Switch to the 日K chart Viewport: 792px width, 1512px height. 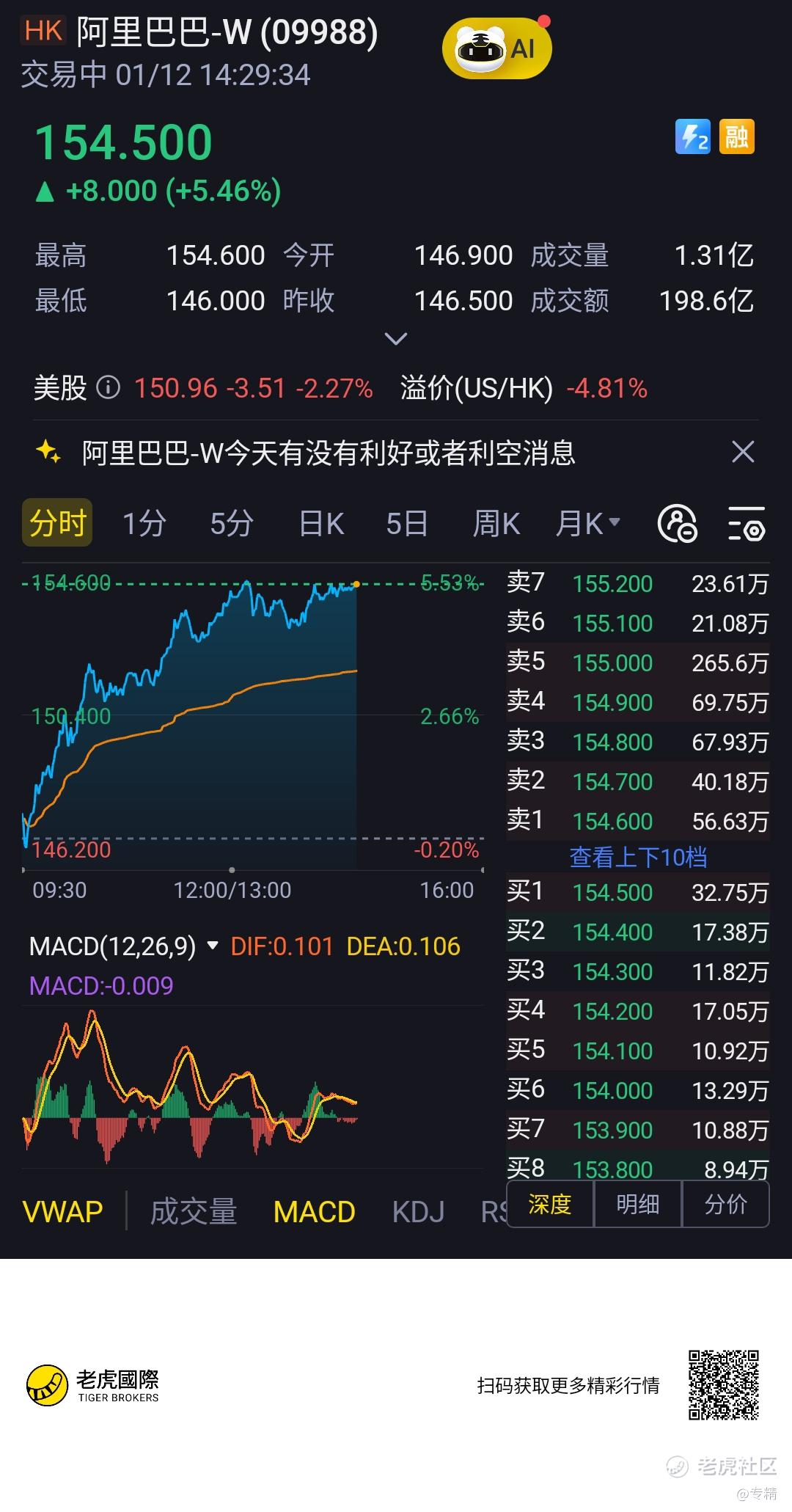point(321,524)
